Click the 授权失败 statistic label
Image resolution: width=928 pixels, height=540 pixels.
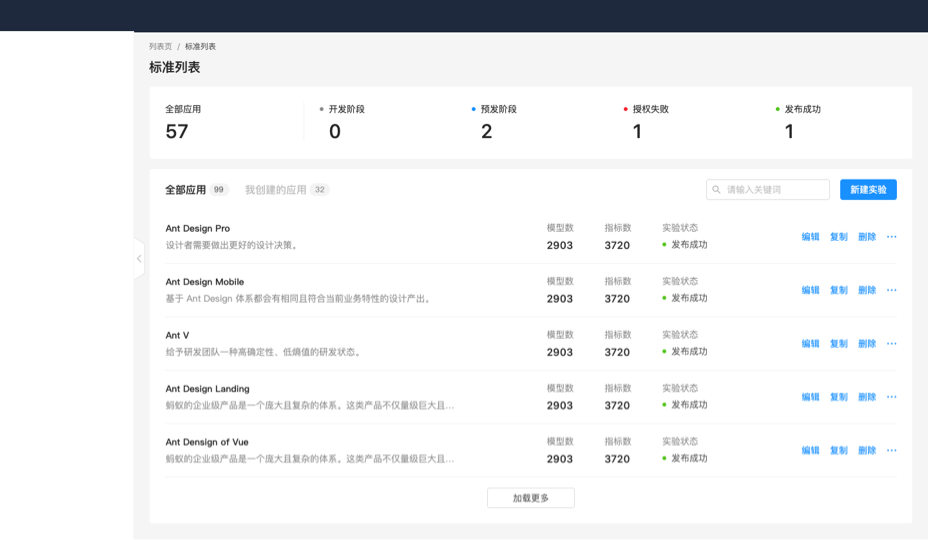[650, 109]
